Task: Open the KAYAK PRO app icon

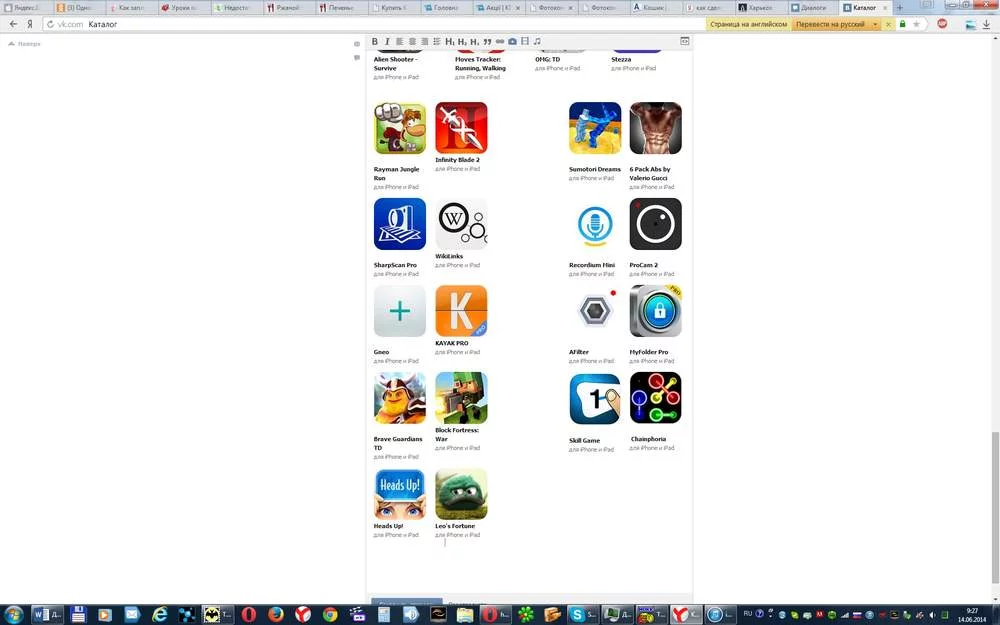Action: pyautogui.click(x=461, y=311)
